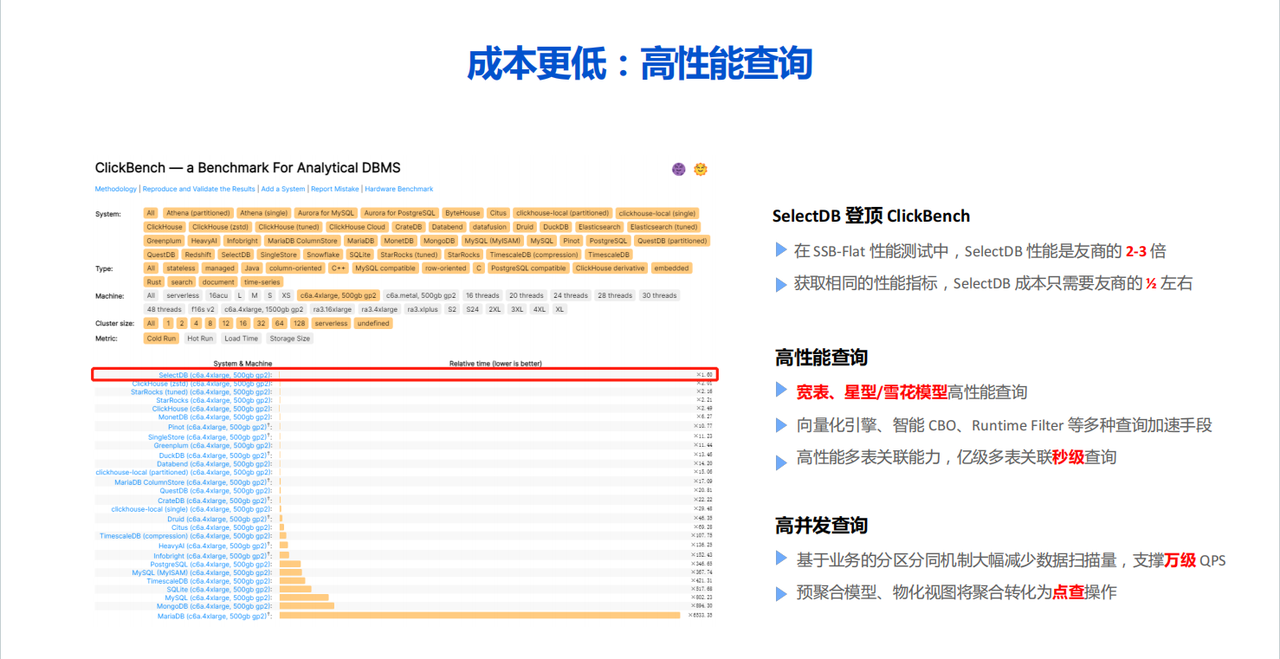Open the Methodology link
Screen dimensions: 1280x659
pyautogui.click(x=116, y=189)
